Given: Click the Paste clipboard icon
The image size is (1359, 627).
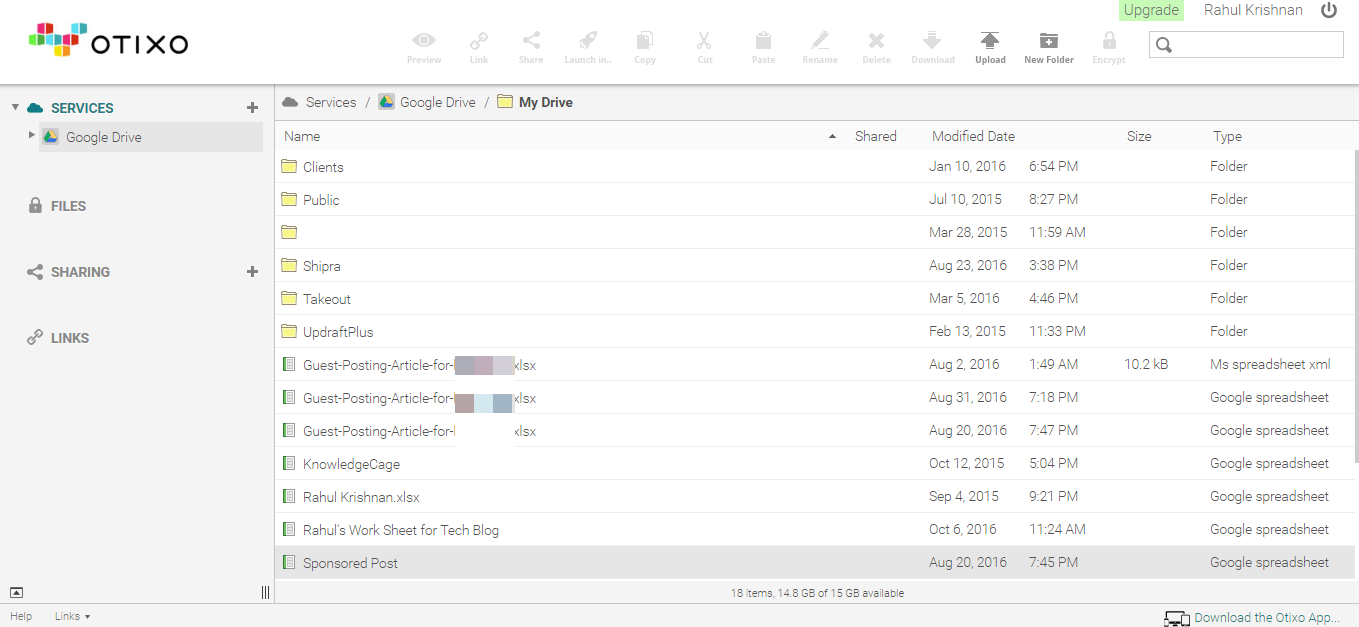Looking at the screenshot, I should pos(763,41).
